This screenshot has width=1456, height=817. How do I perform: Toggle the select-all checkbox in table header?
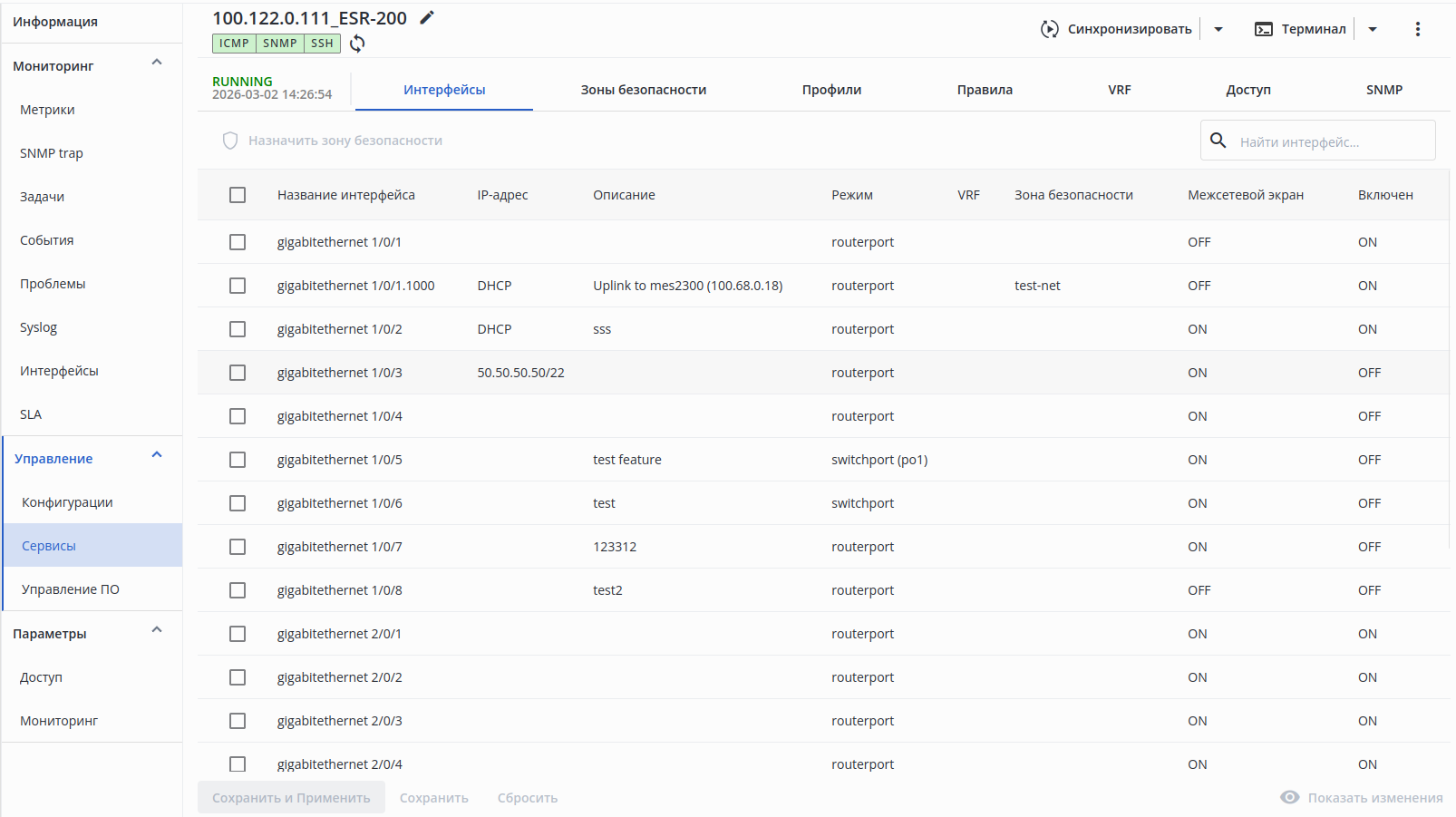tap(238, 195)
